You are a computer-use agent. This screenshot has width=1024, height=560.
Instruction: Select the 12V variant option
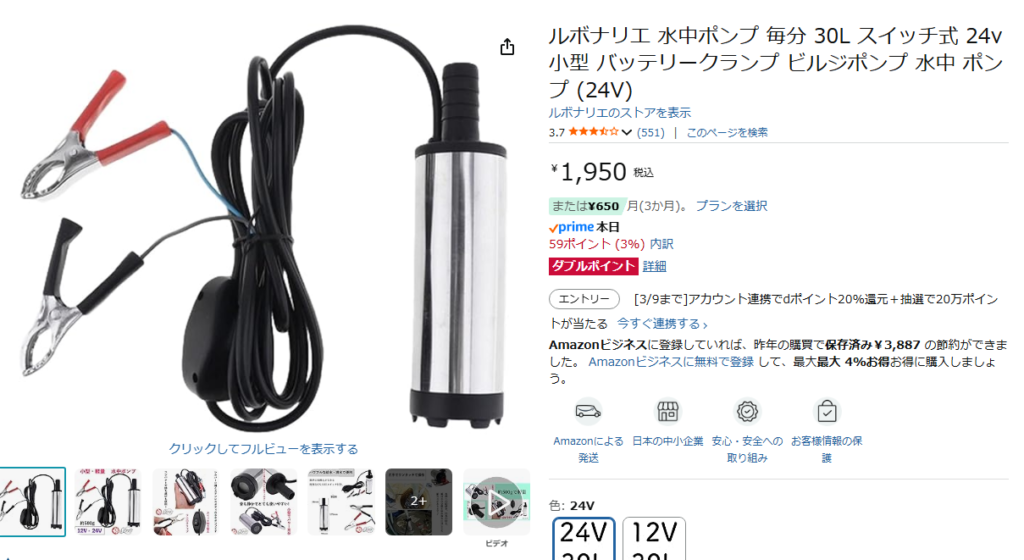click(x=654, y=539)
